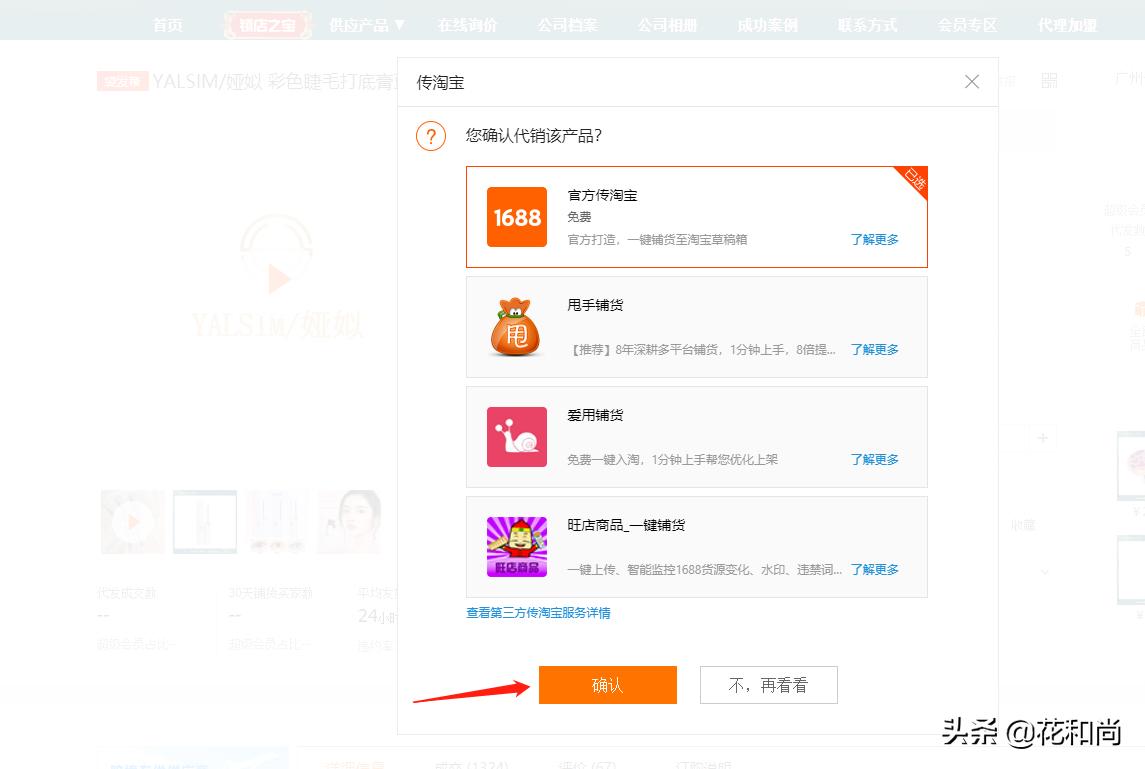1145x769 pixels.
Task: Open 了解更多 for 官方传淘宝
Action: [x=874, y=240]
